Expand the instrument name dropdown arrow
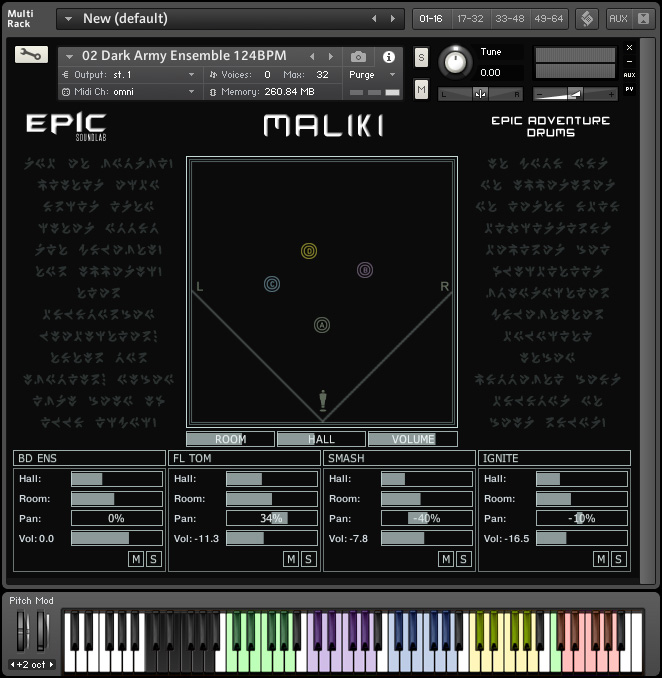This screenshot has width=662, height=678. (69, 56)
